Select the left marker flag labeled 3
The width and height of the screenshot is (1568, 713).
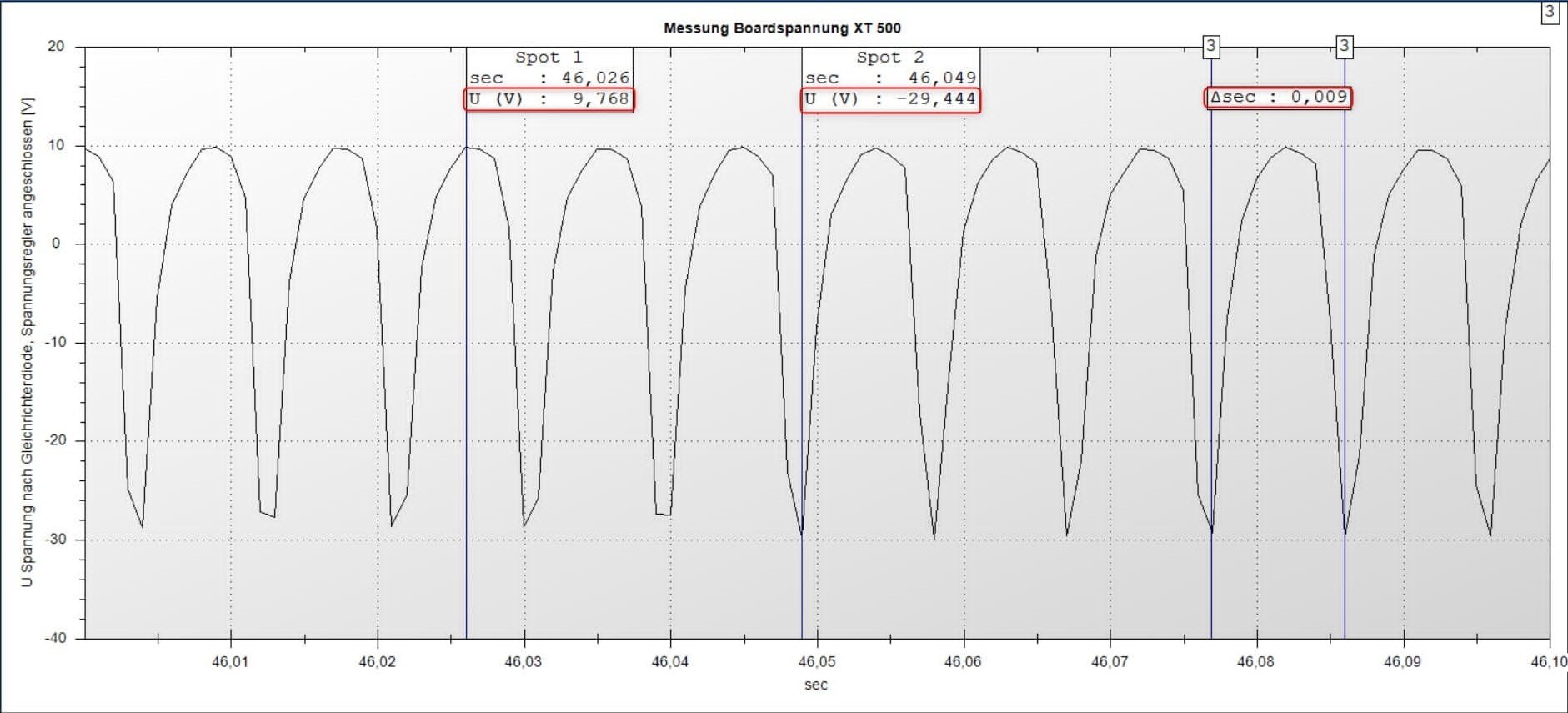pyautogui.click(x=1211, y=47)
